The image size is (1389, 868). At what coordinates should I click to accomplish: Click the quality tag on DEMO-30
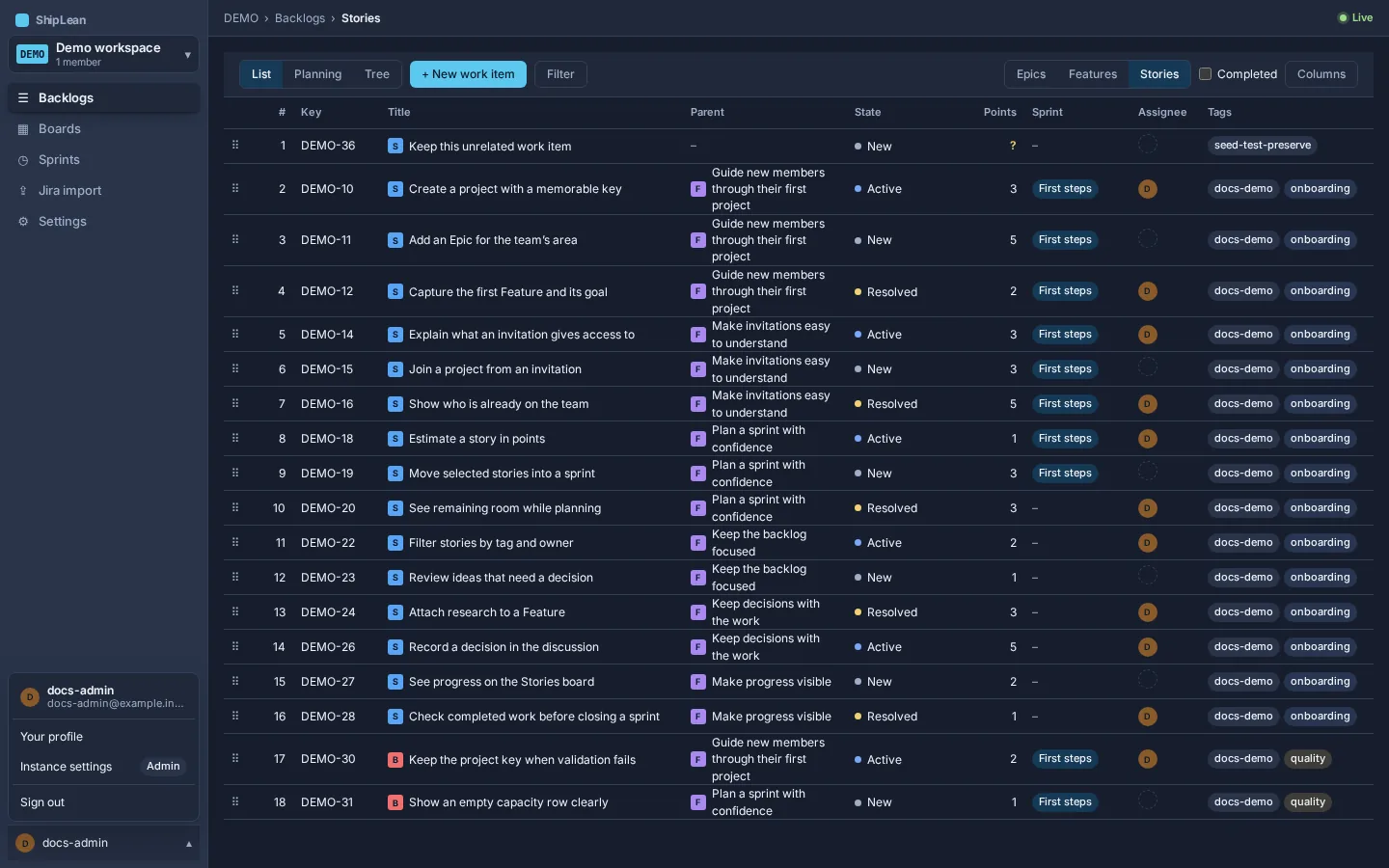pyautogui.click(x=1308, y=759)
